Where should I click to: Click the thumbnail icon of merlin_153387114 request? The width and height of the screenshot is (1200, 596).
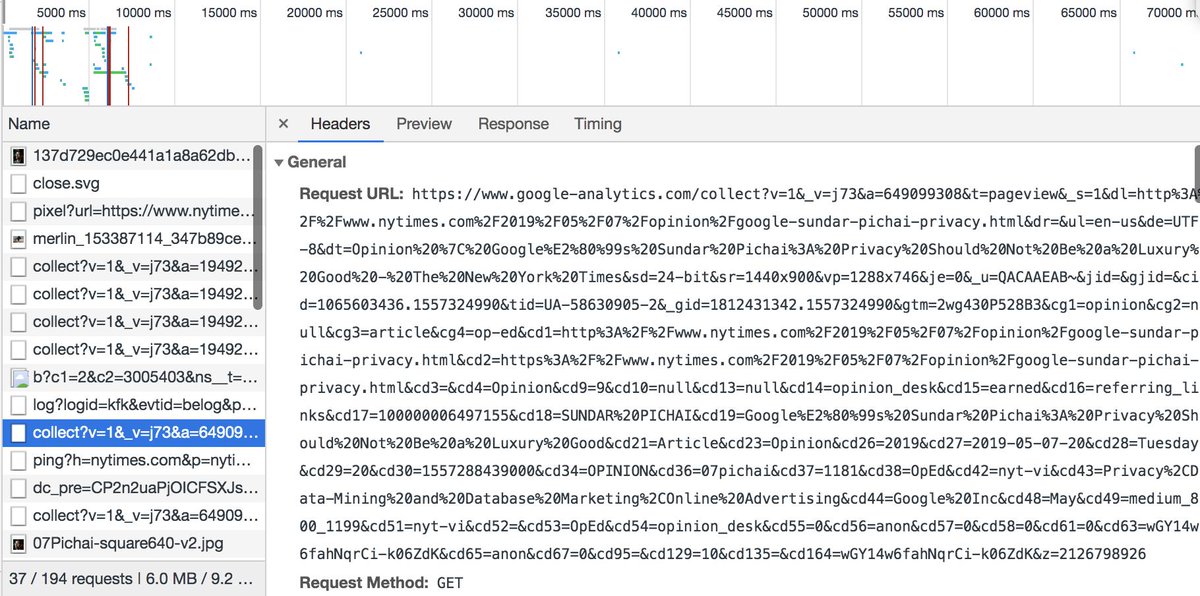(x=18, y=240)
